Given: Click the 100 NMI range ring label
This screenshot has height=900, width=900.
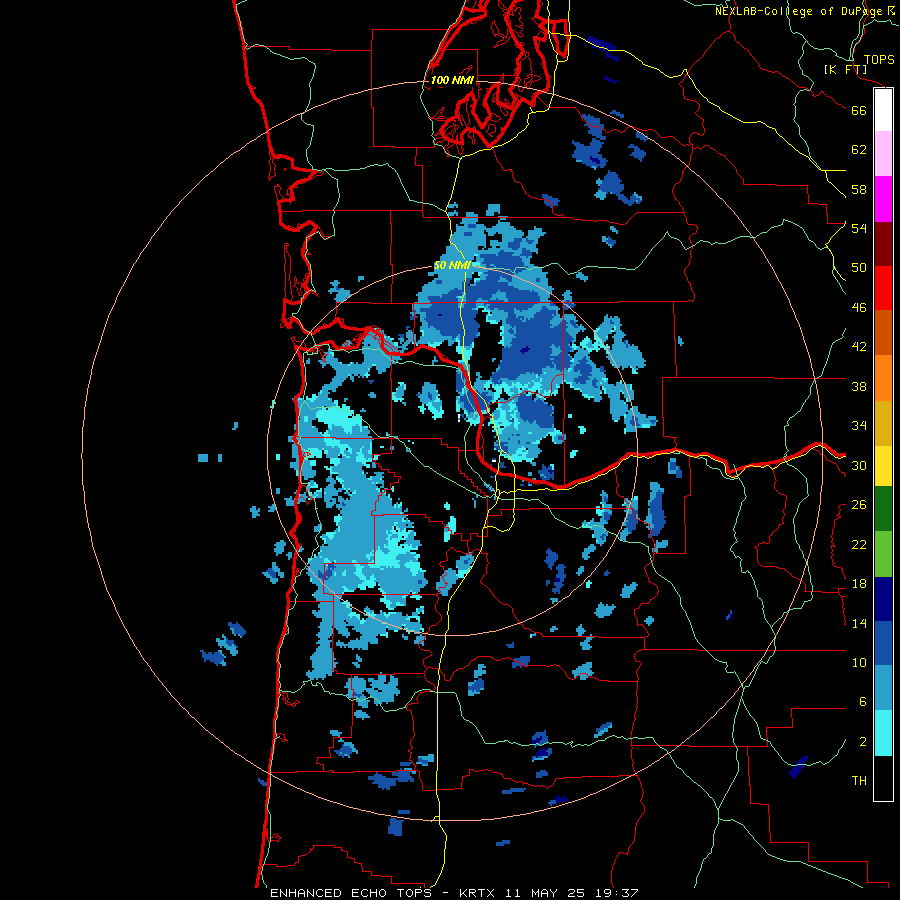Looking at the screenshot, I should pos(452,80).
